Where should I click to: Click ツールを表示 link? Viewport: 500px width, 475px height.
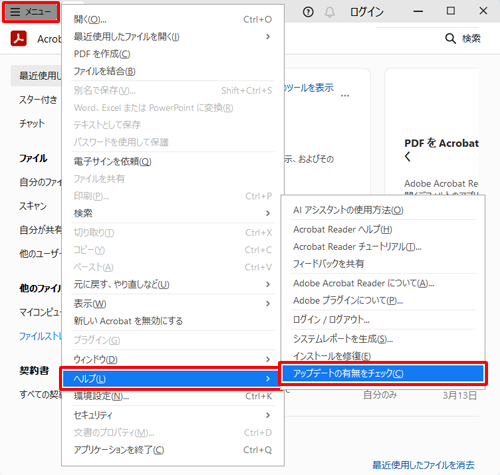tap(309, 88)
